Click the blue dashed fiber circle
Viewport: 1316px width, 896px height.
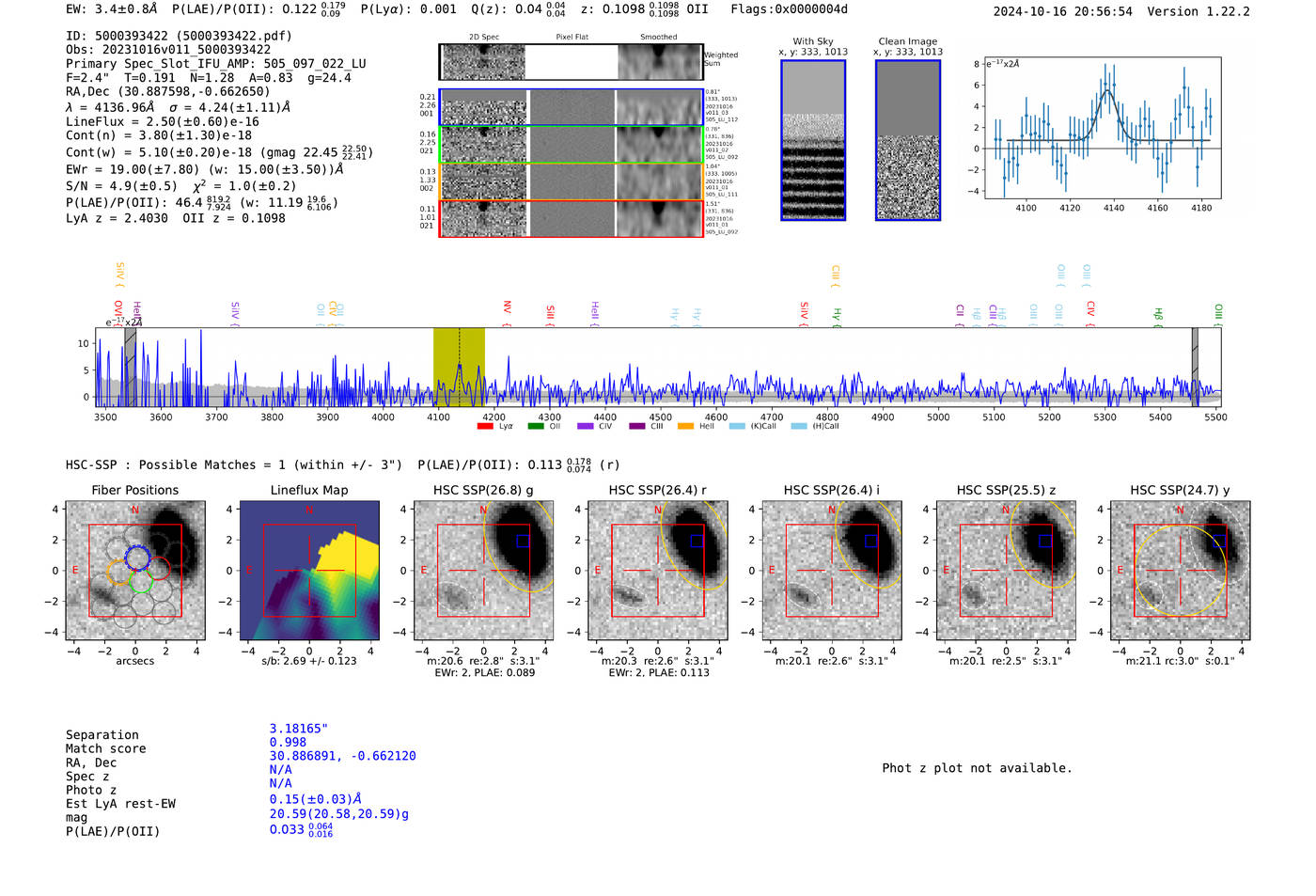[137, 557]
